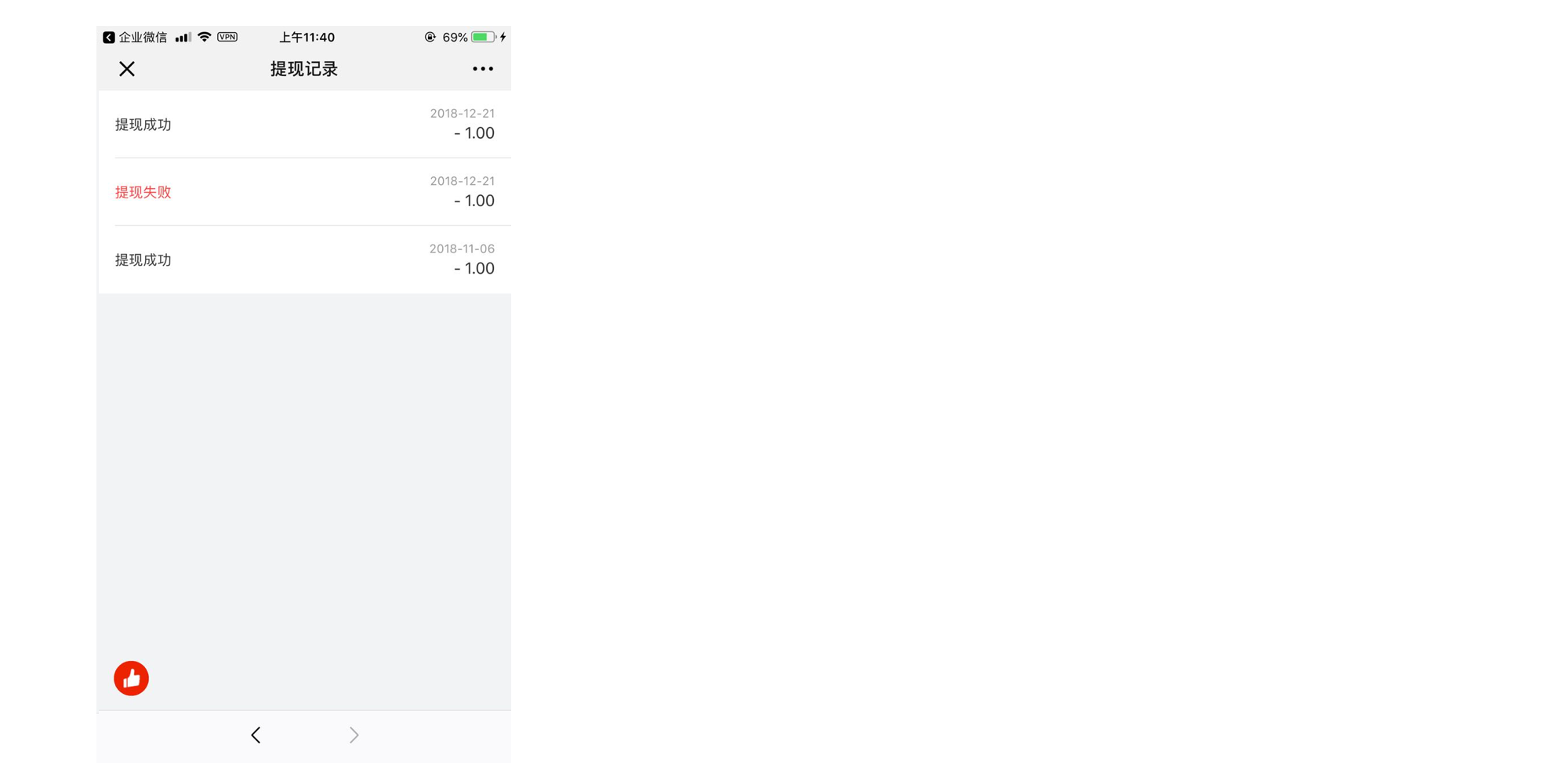Click the - 1.00 amount of failed withdrawal
The width and height of the screenshot is (1568, 784).
(x=474, y=201)
